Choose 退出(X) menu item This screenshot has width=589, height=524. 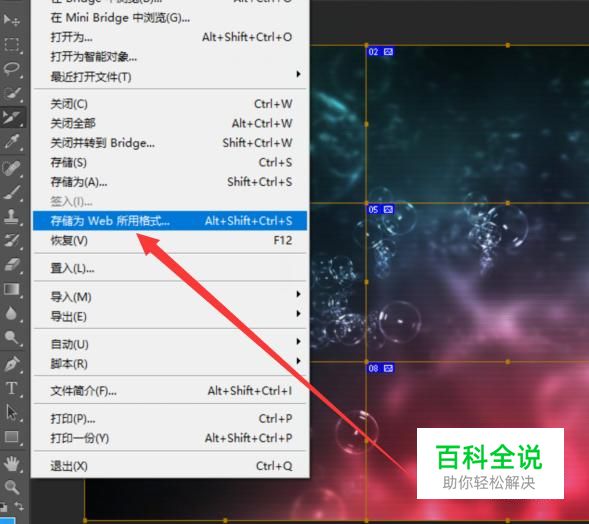[170, 466]
